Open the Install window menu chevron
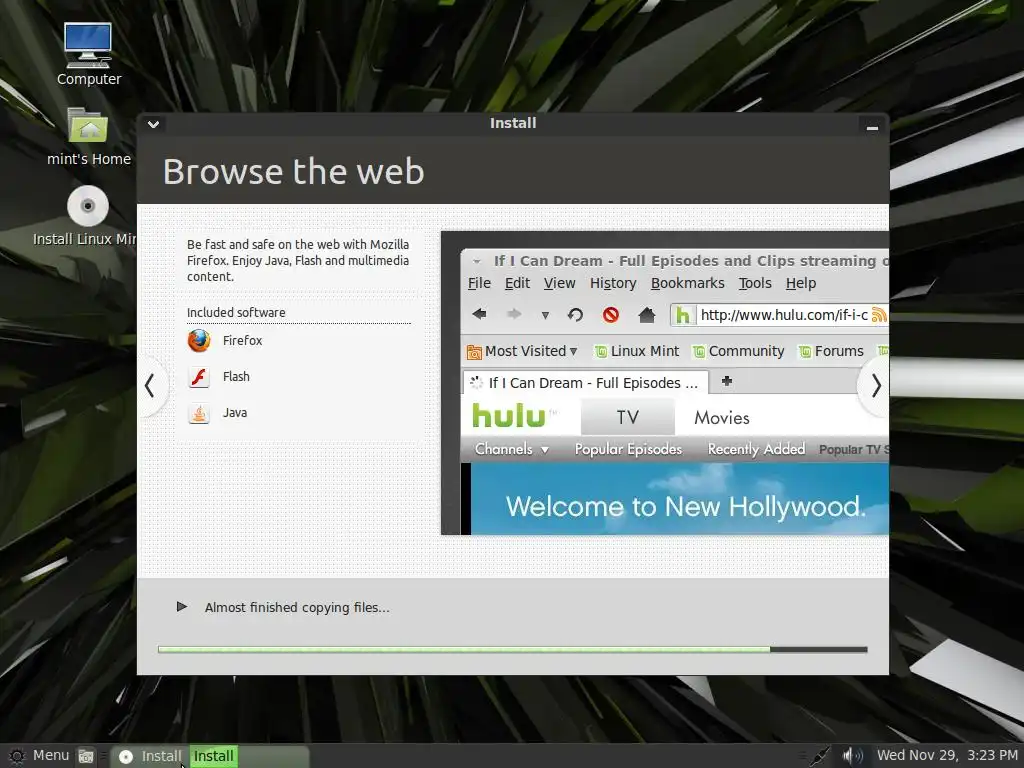Viewport: 1024px width, 768px height. tap(153, 124)
